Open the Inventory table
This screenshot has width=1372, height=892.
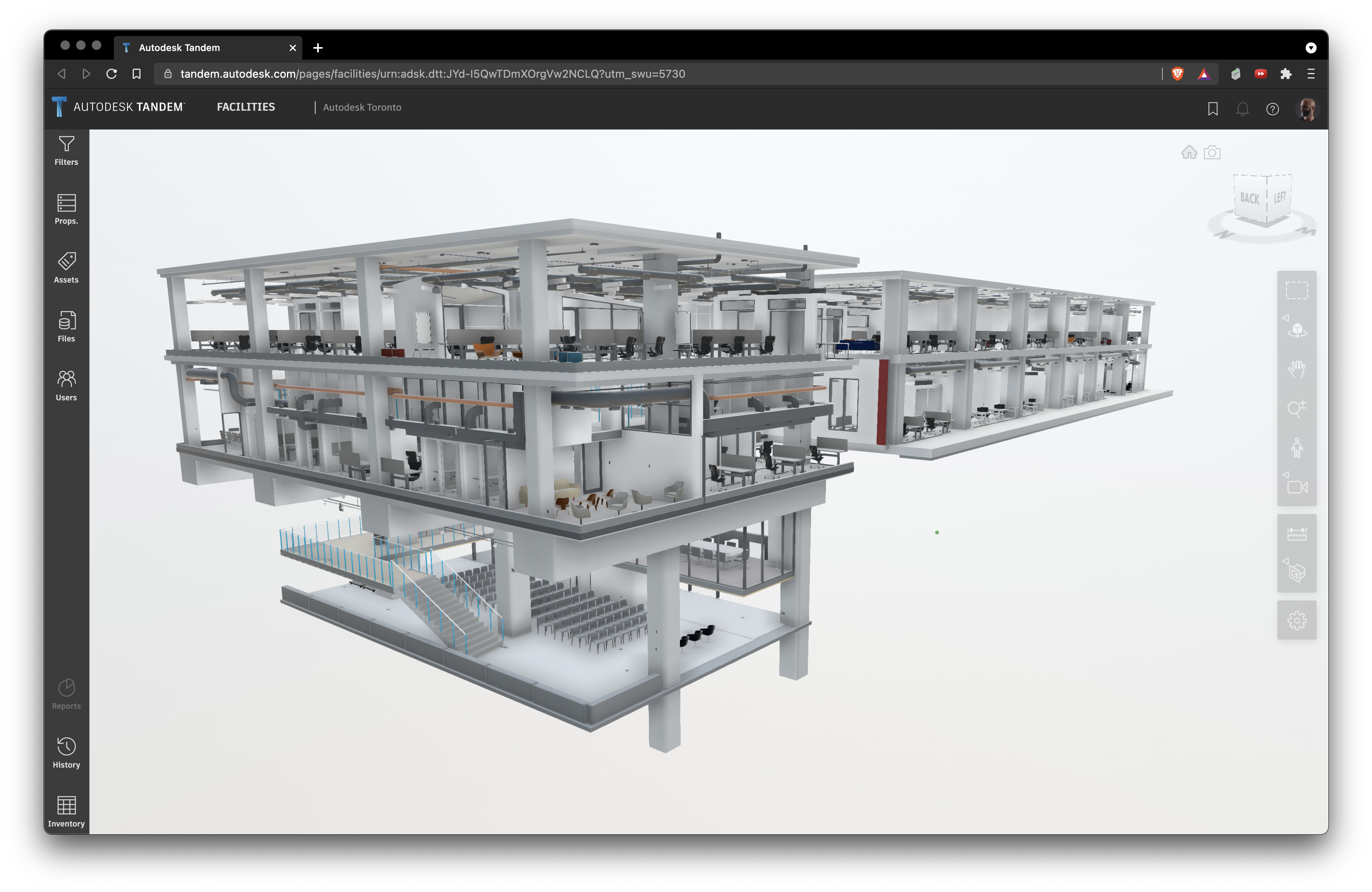tap(66, 811)
